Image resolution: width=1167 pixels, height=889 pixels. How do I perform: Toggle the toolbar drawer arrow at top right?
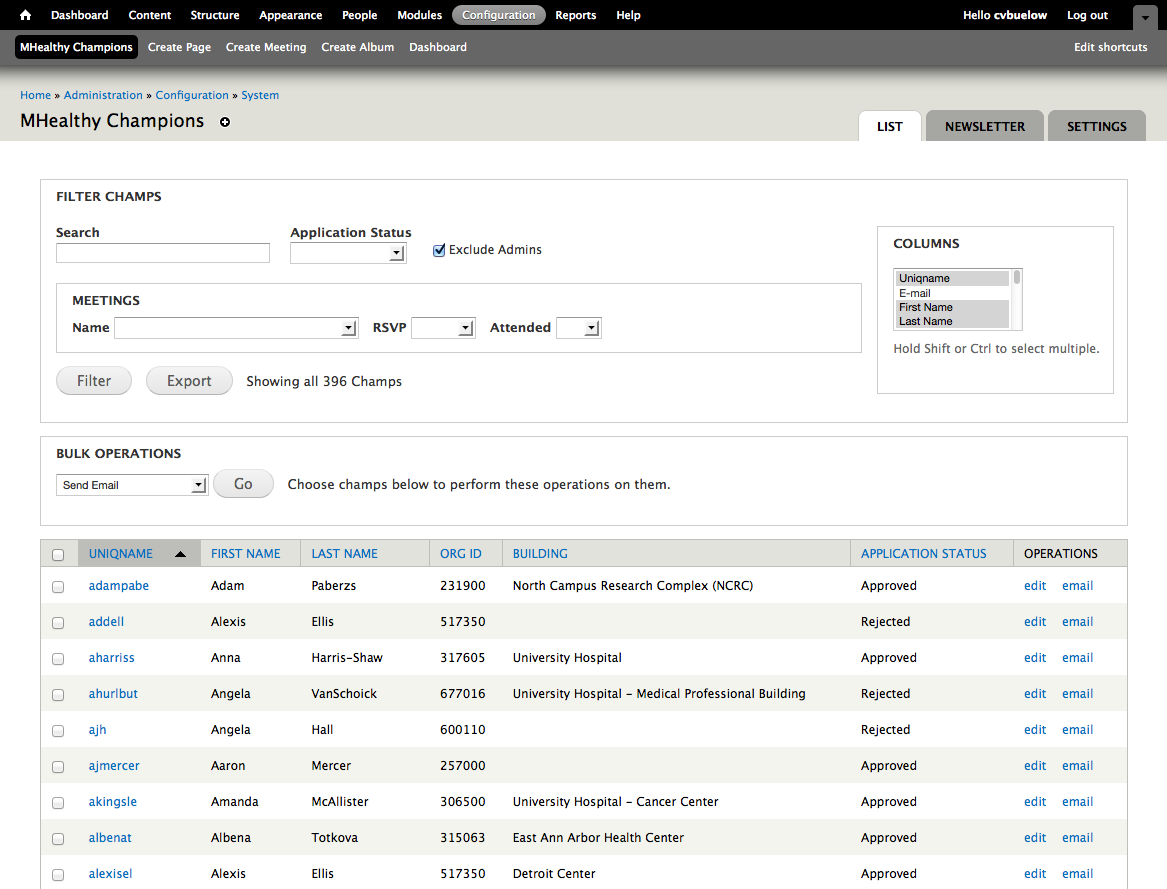pyautogui.click(x=1144, y=17)
